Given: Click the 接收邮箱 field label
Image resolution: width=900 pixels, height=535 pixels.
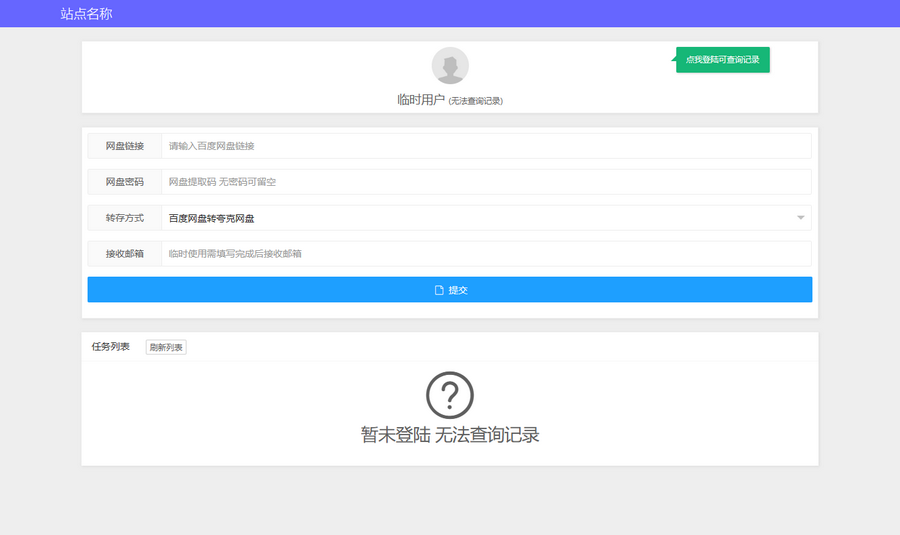Looking at the screenshot, I should tap(125, 254).
